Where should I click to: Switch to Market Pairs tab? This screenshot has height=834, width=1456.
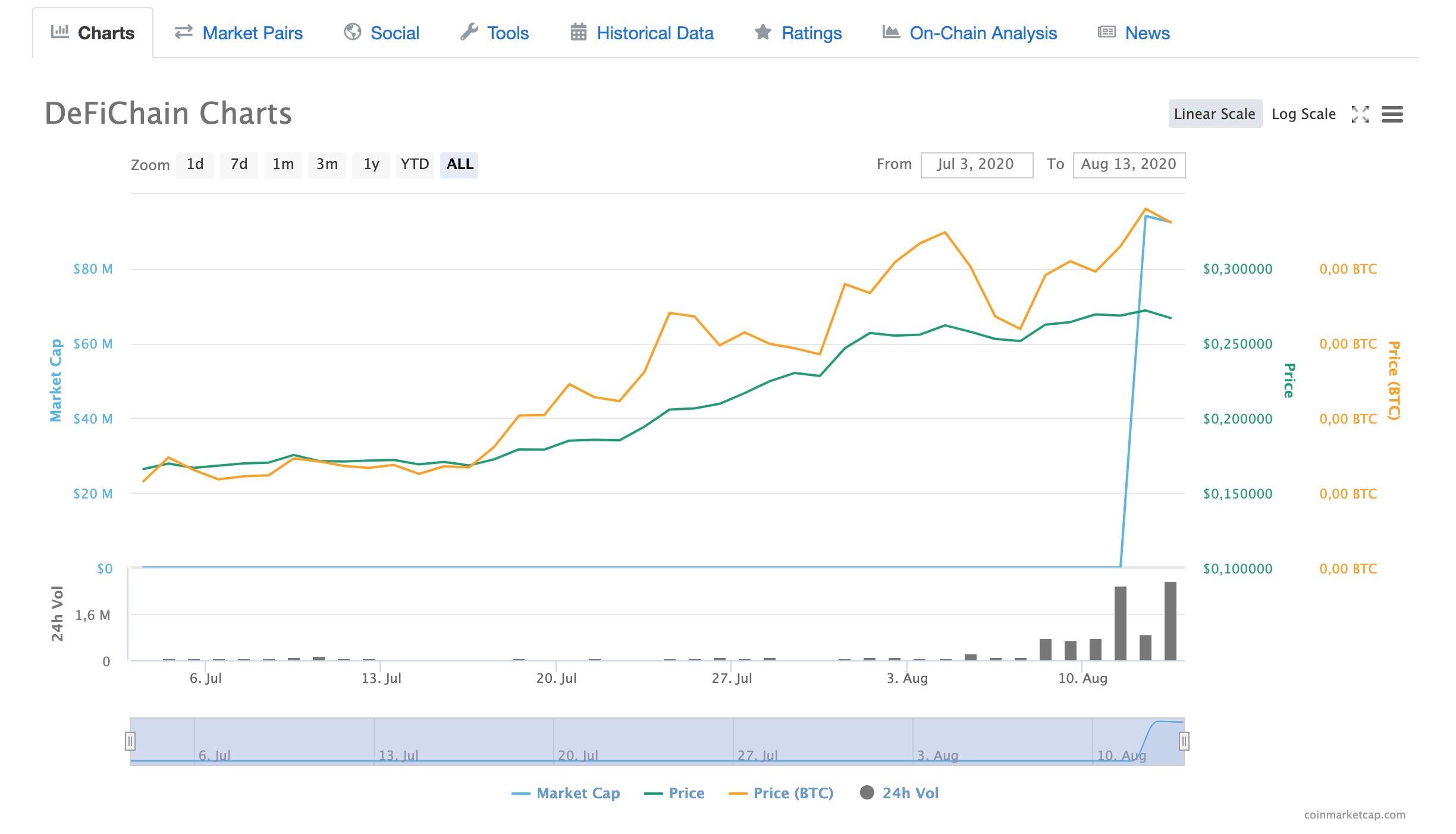click(238, 33)
